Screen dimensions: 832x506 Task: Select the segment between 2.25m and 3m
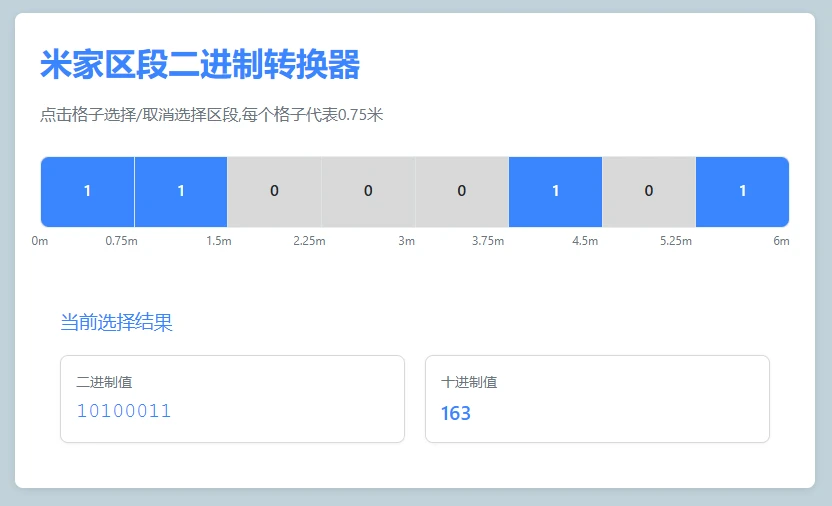(368, 191)
